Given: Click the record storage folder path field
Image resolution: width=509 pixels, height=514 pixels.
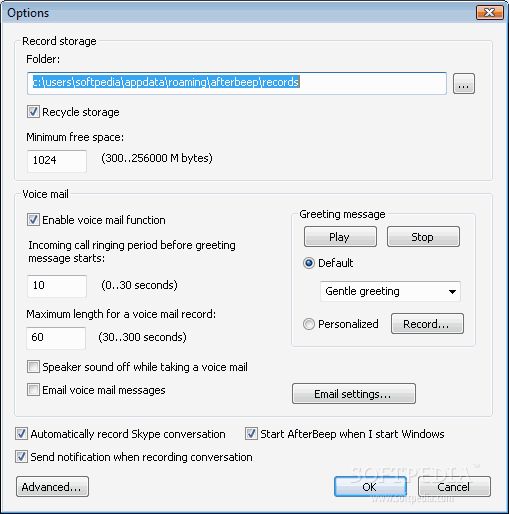Looking at the screenshot, I should (237, 83).
